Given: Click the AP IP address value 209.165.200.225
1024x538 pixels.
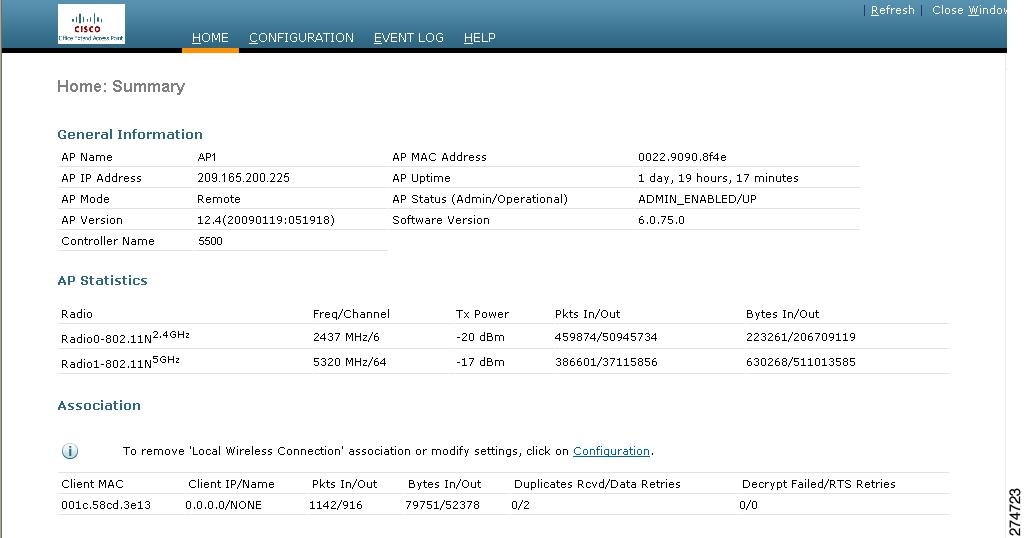Looking at the screenshot, I should click(x=243, y=178).
